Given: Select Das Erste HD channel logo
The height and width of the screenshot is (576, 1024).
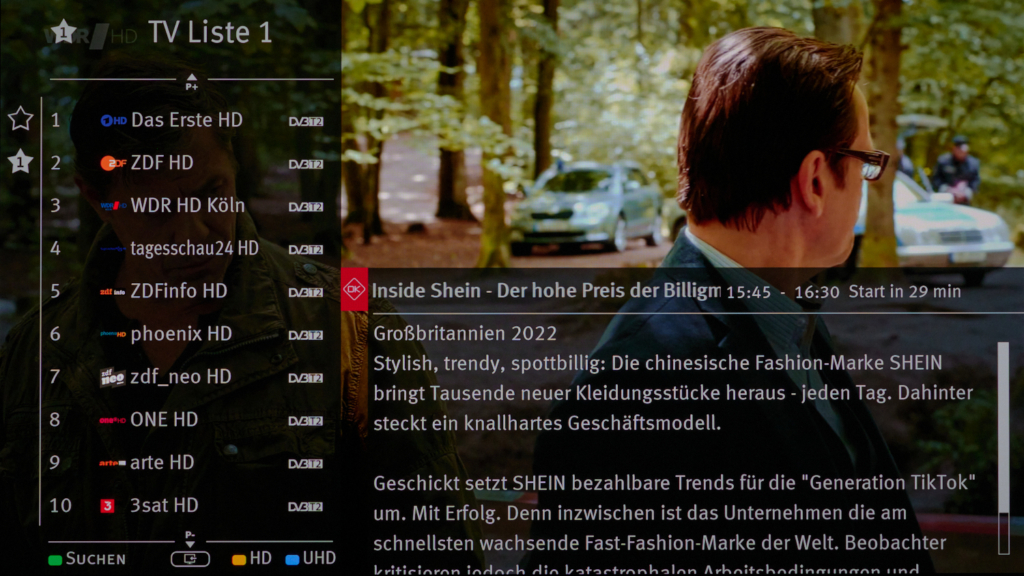Looking at the screenshot, I should pyautogui.click(x=113, y=120).
